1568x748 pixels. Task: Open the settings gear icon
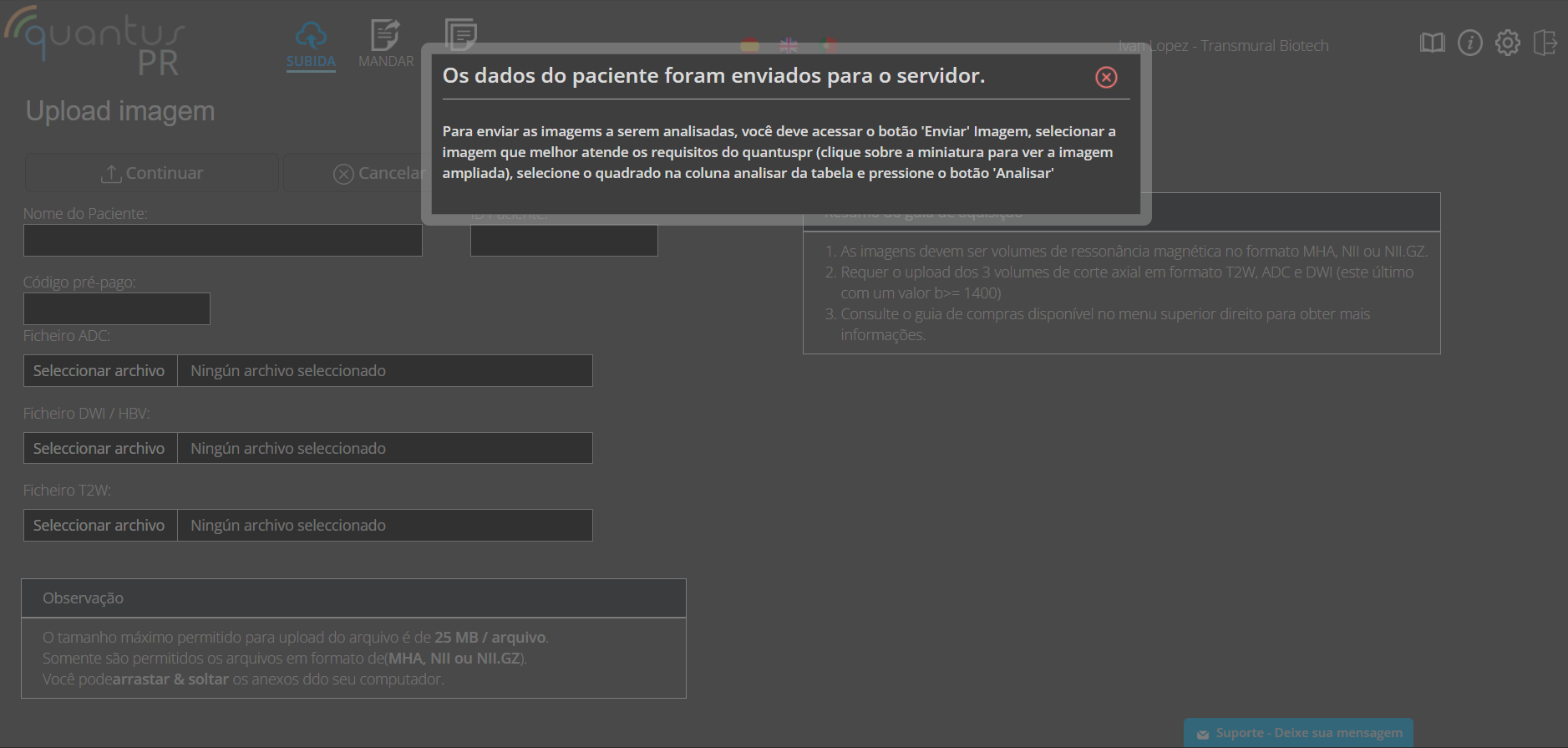(x=1507, y=43)
